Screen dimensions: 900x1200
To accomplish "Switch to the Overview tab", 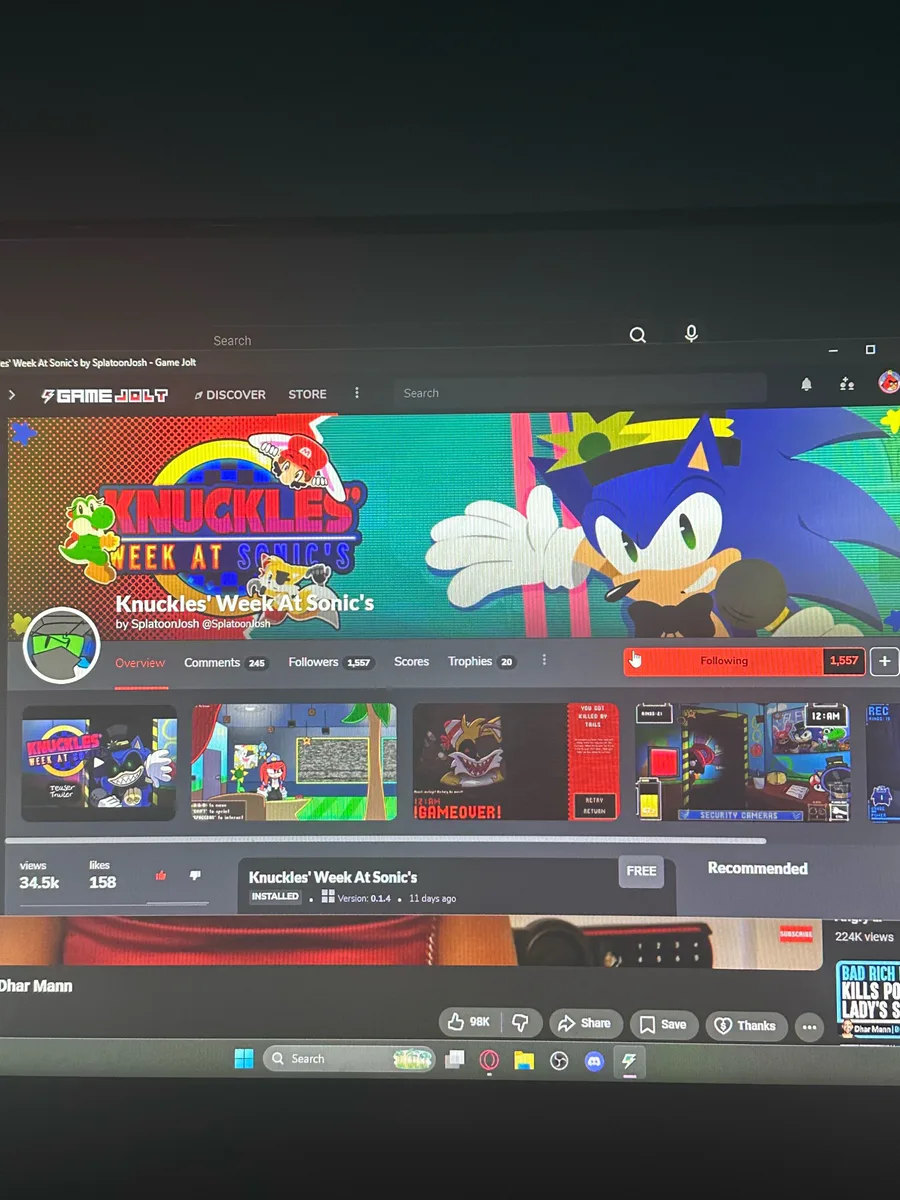I will pyautogui.click(x=140, y=663).
